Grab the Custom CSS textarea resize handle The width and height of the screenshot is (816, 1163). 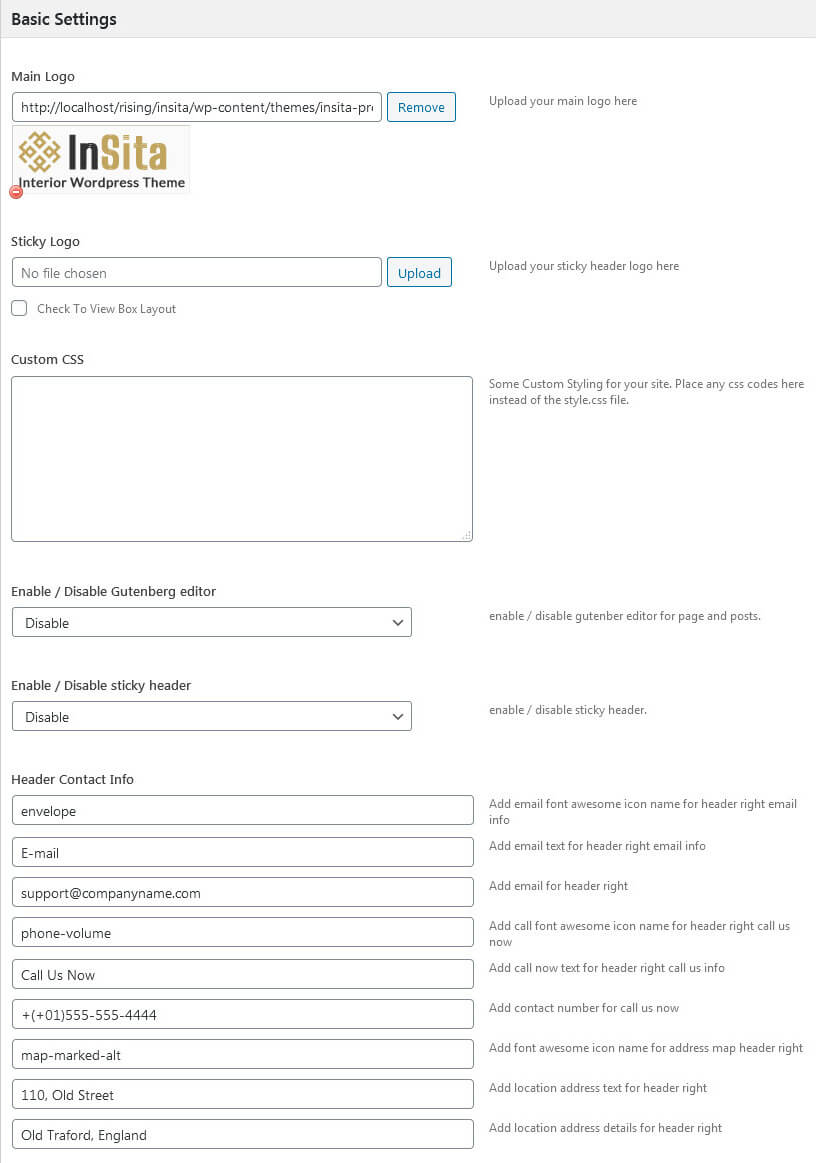tap(467, 536)
